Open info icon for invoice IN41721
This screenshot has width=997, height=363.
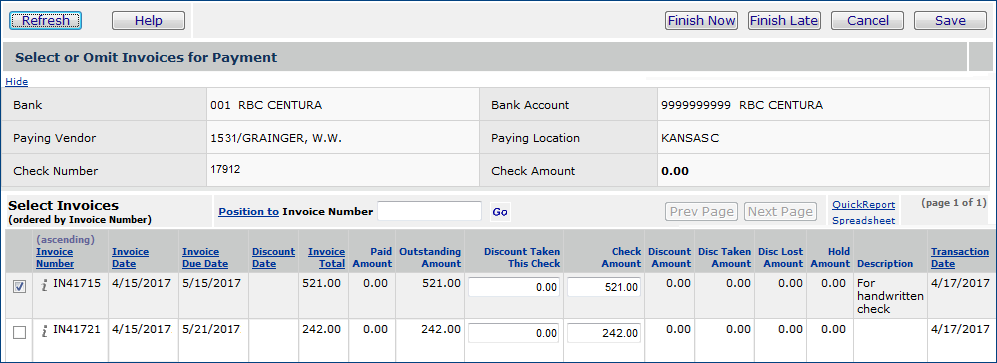point(45,331)
